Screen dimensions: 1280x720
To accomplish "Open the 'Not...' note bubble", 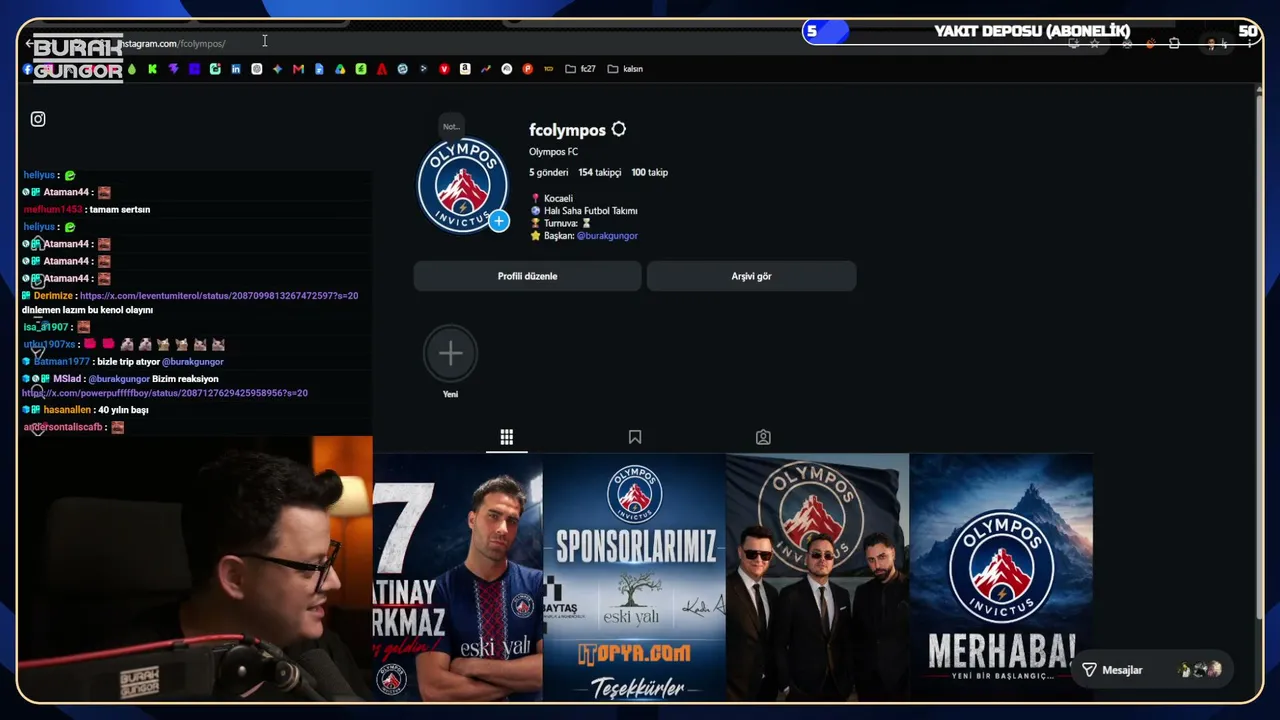I will (x=451, y=126).
